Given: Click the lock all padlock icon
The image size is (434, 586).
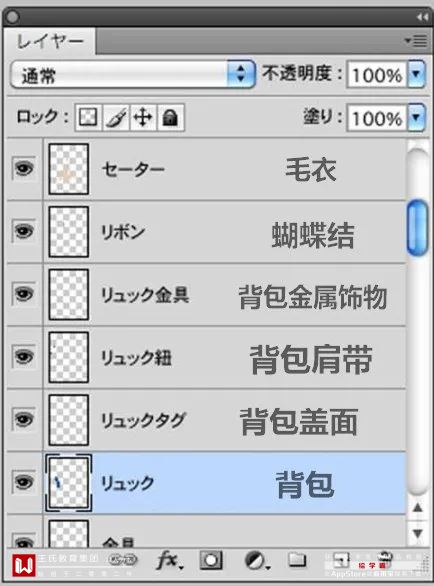Looking at the screenshot, I should click(170, 117).
